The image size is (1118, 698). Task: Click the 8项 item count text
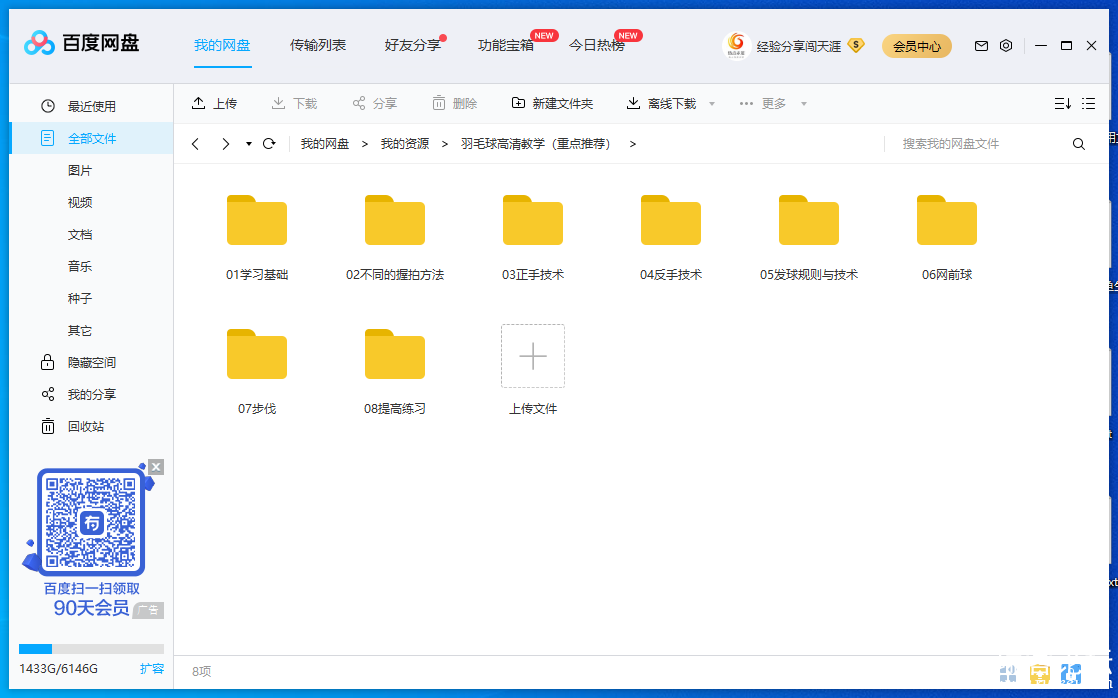(x=201, y=672)
